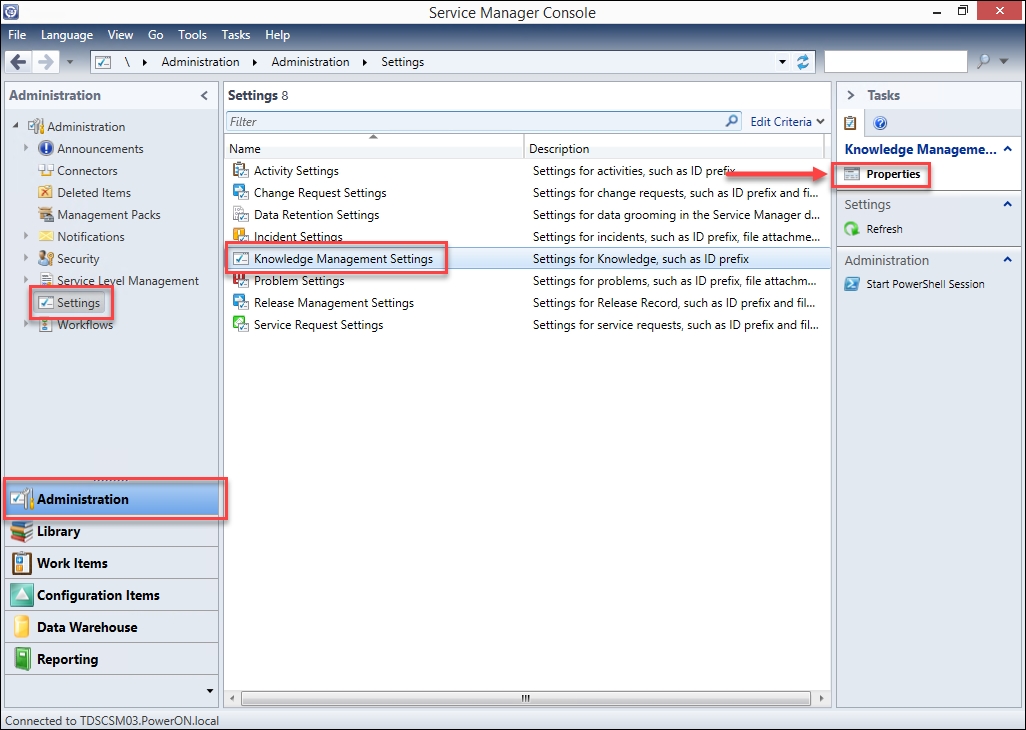Open the Language menu
Viewport: 1026px width, 730px height.
point(67,35)
